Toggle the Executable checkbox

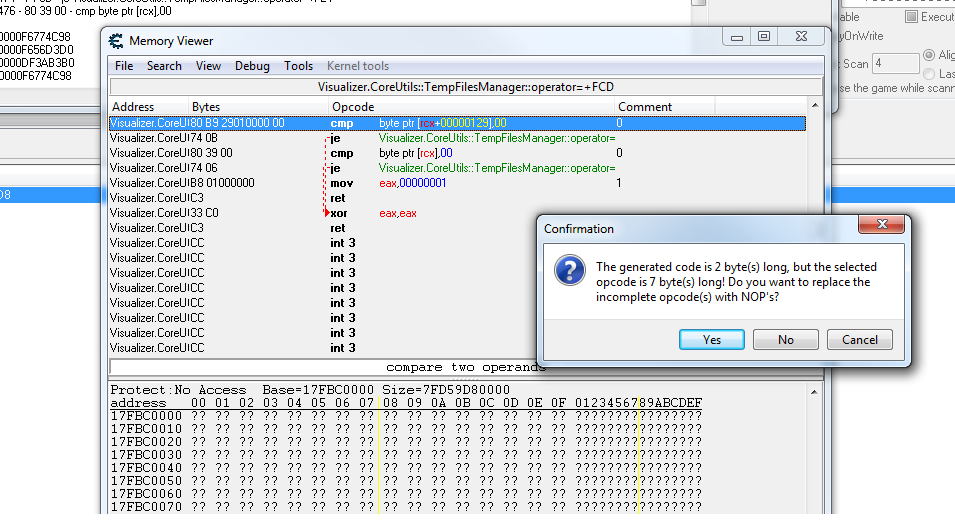(911, 17)
